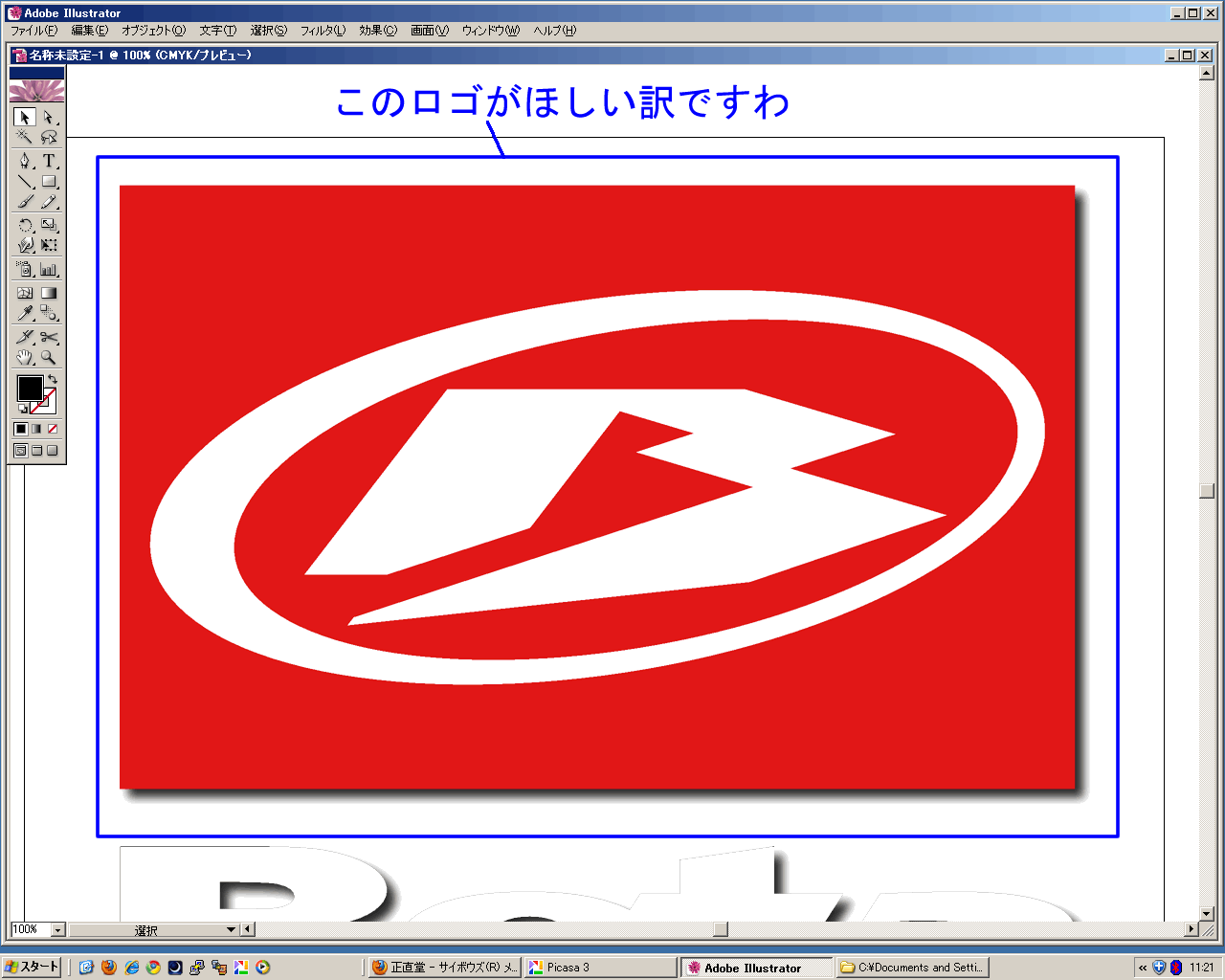This screenshot has height=980, width=1225.
Task: Set paint mode to solid Color
Action: 21,429
